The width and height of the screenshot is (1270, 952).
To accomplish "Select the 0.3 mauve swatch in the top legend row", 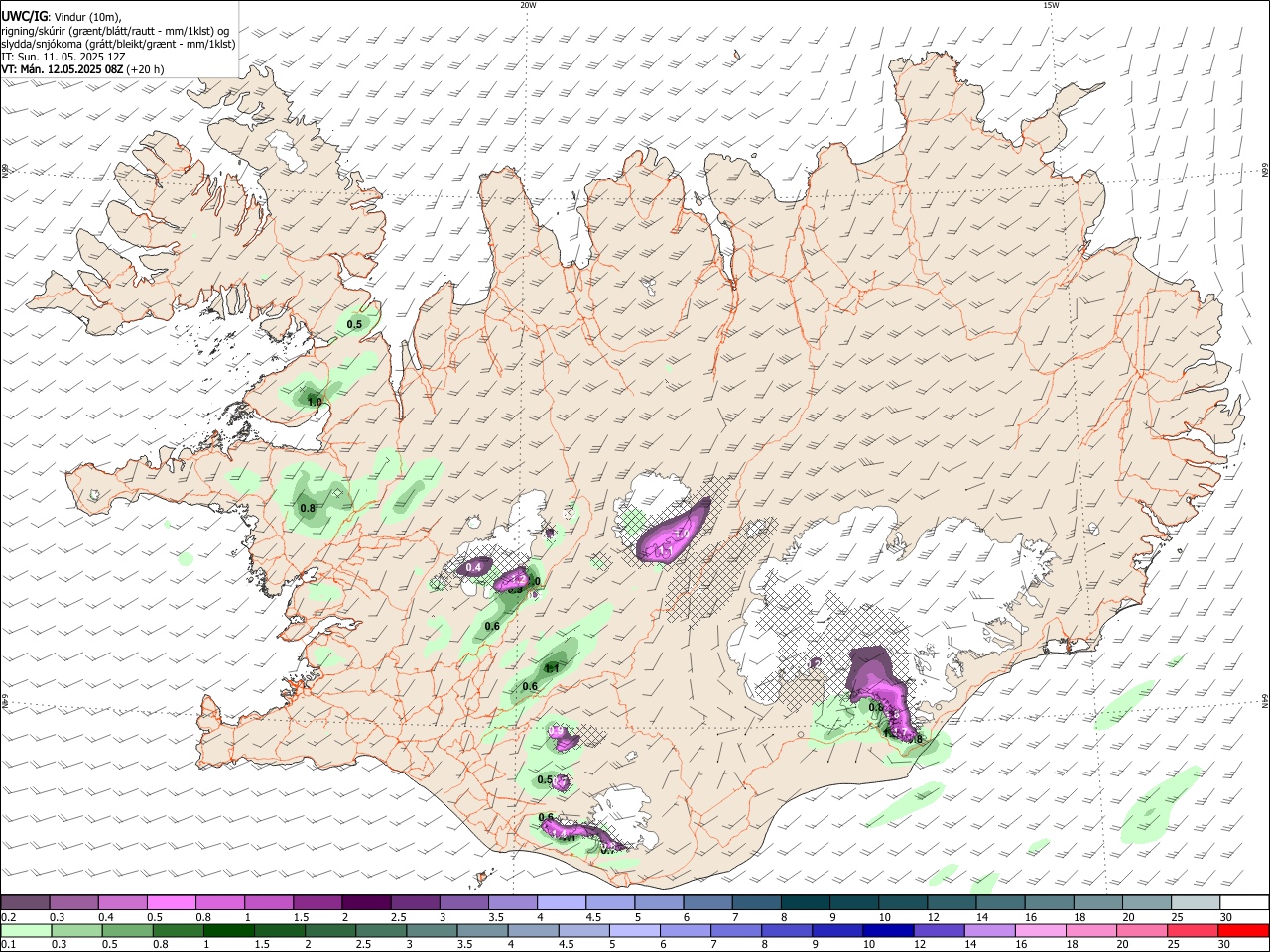I will pyautogui.click(x=73, y=903).
